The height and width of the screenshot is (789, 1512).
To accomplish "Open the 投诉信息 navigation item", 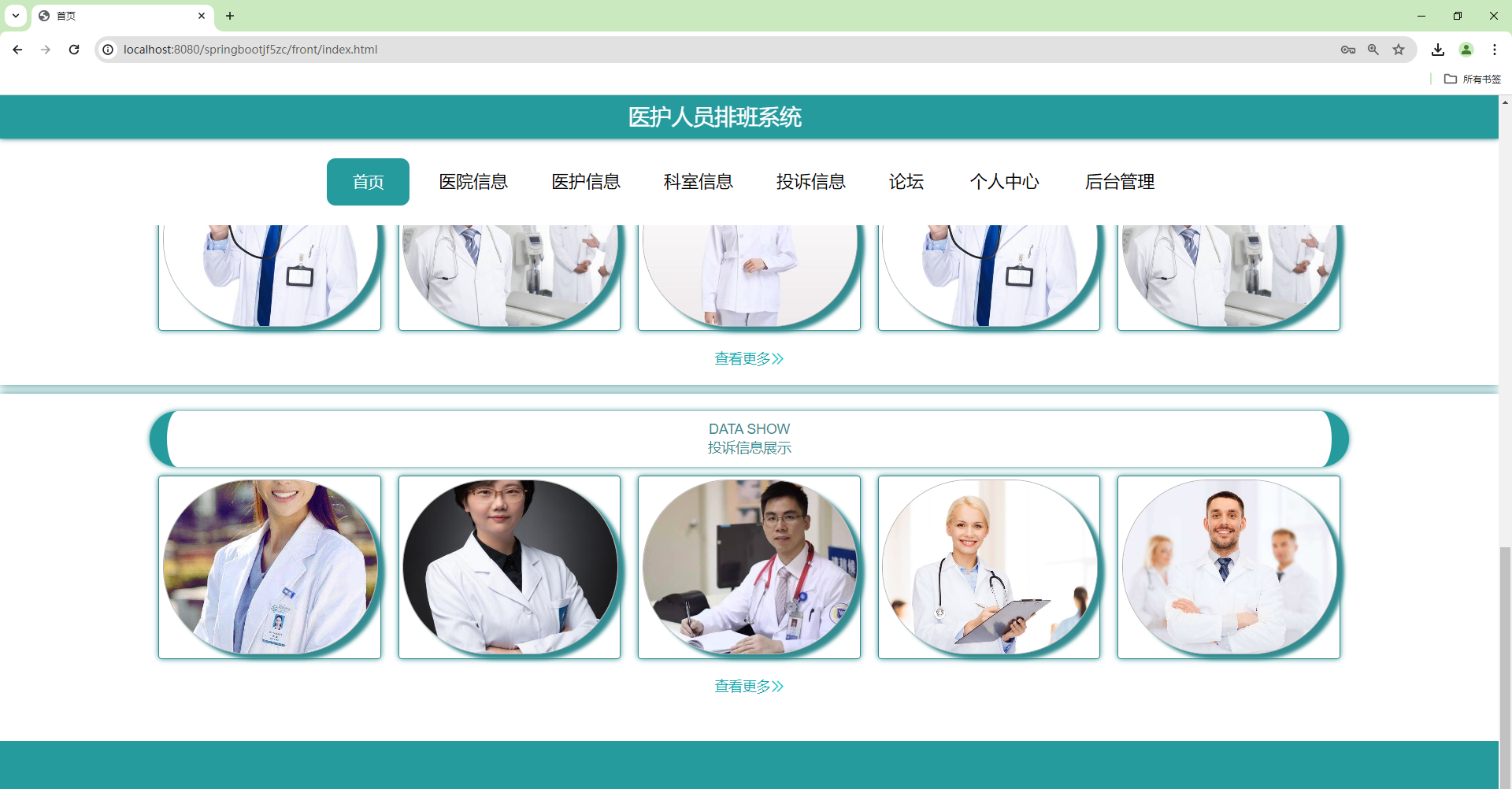I will click(811, 182).
